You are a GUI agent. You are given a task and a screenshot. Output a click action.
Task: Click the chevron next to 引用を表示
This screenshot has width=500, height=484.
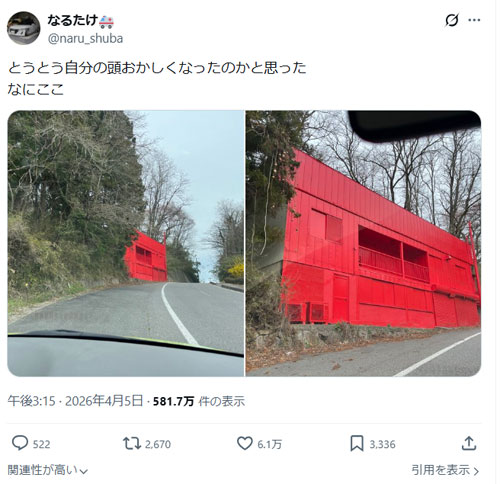click(477, 471)
